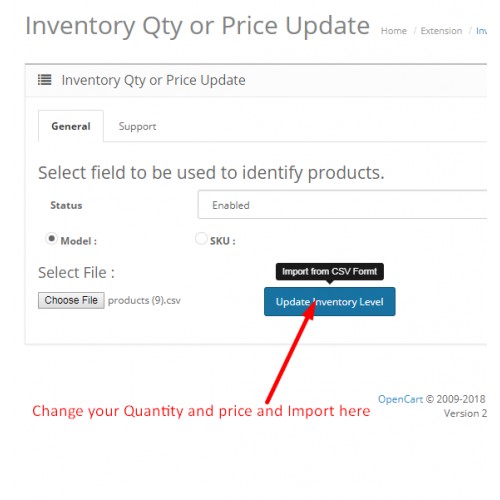The width and height of the screenshot is (500, 500).
Task: Click the large page title heading
Action: pos(198,26)
